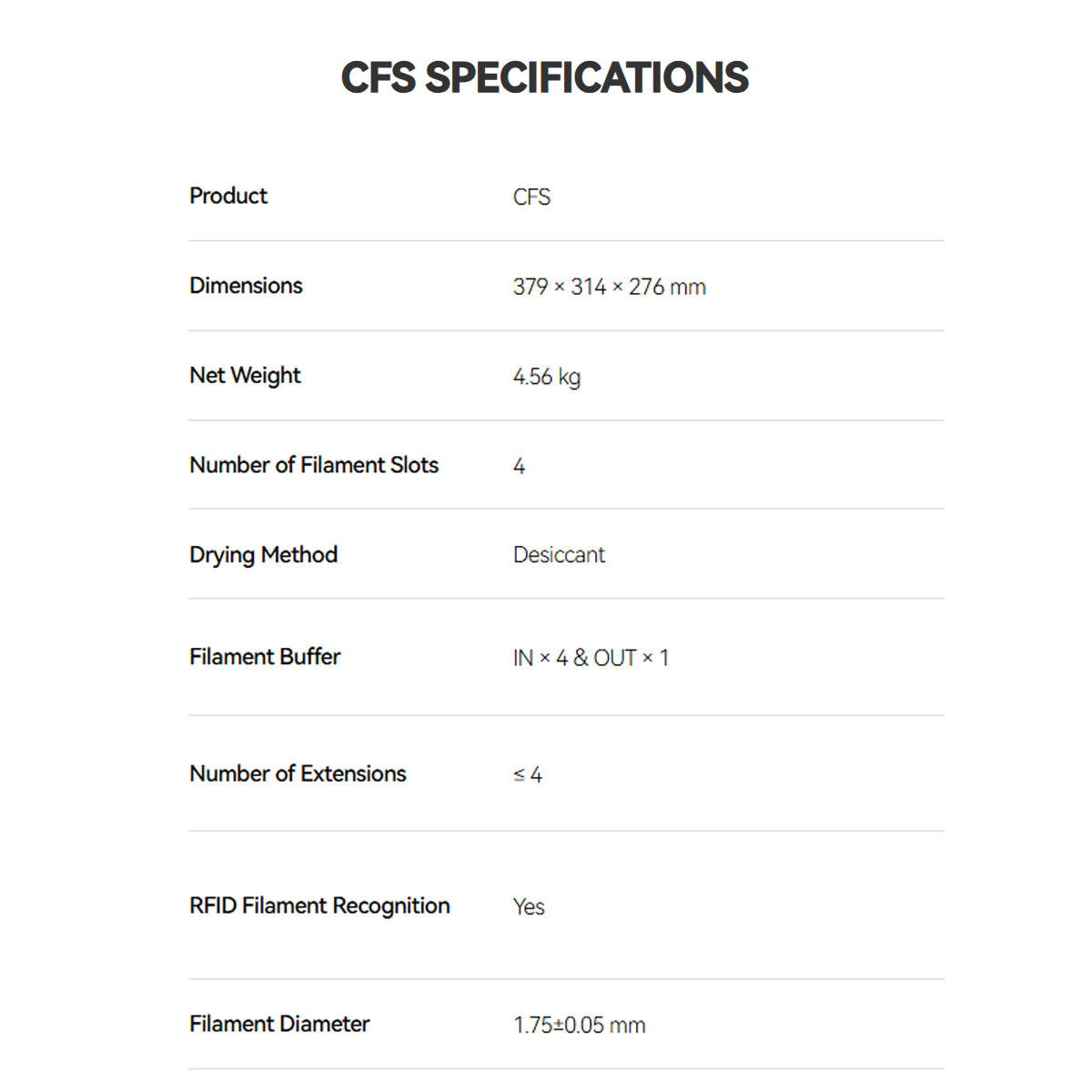Click the 1.75±0.05 mm diameter value
1092x1092 pixels.
pos(579,1026)
